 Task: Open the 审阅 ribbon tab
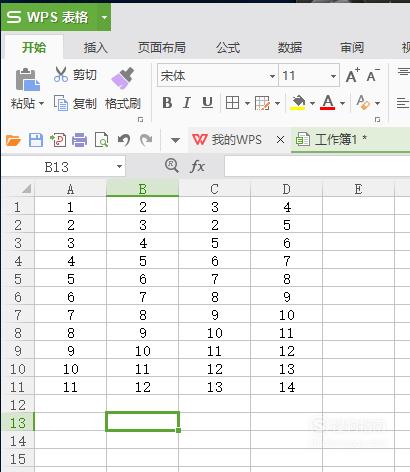point(352,47)
